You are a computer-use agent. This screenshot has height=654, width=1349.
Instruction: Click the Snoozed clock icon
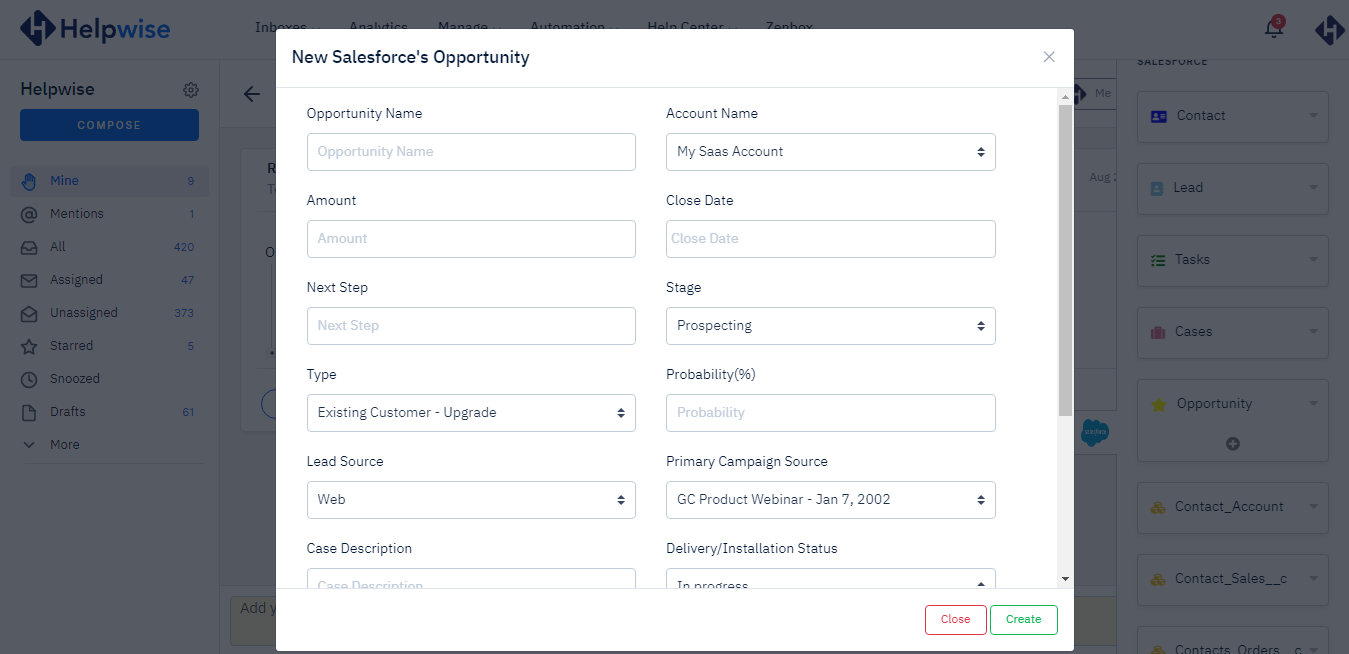coord(31,379)
